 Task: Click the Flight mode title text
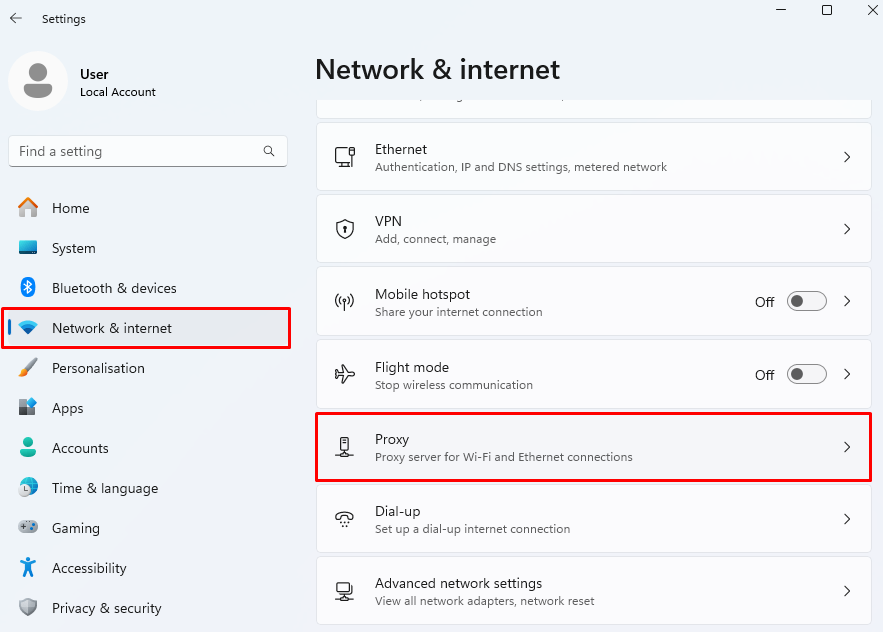(x=412, y=367)
